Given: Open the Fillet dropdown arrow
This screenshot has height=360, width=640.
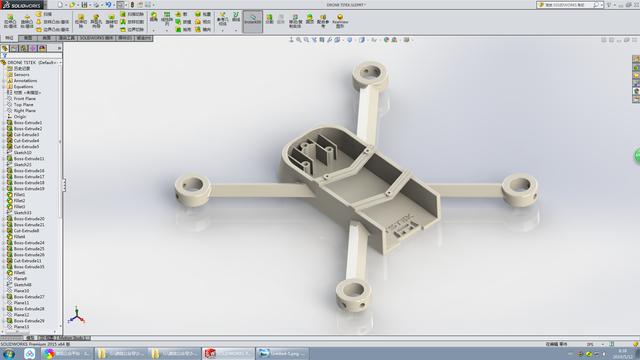Looking at the screenshot, I should (x=153, y=31).
